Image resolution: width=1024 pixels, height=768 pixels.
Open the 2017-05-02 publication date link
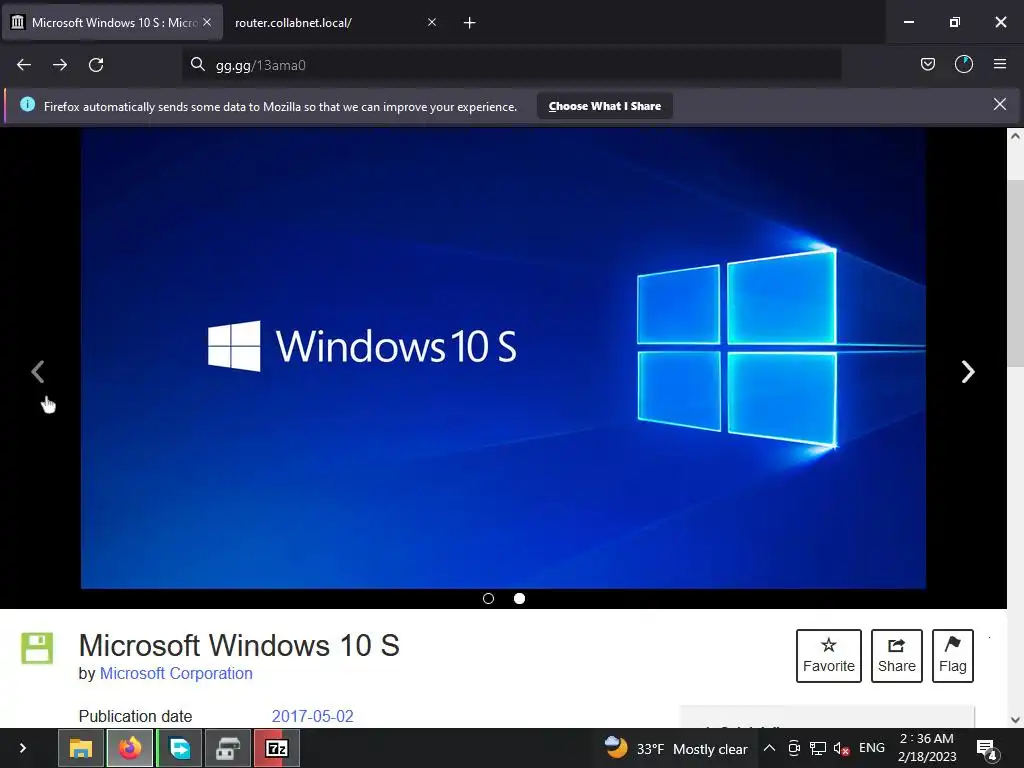312,716
